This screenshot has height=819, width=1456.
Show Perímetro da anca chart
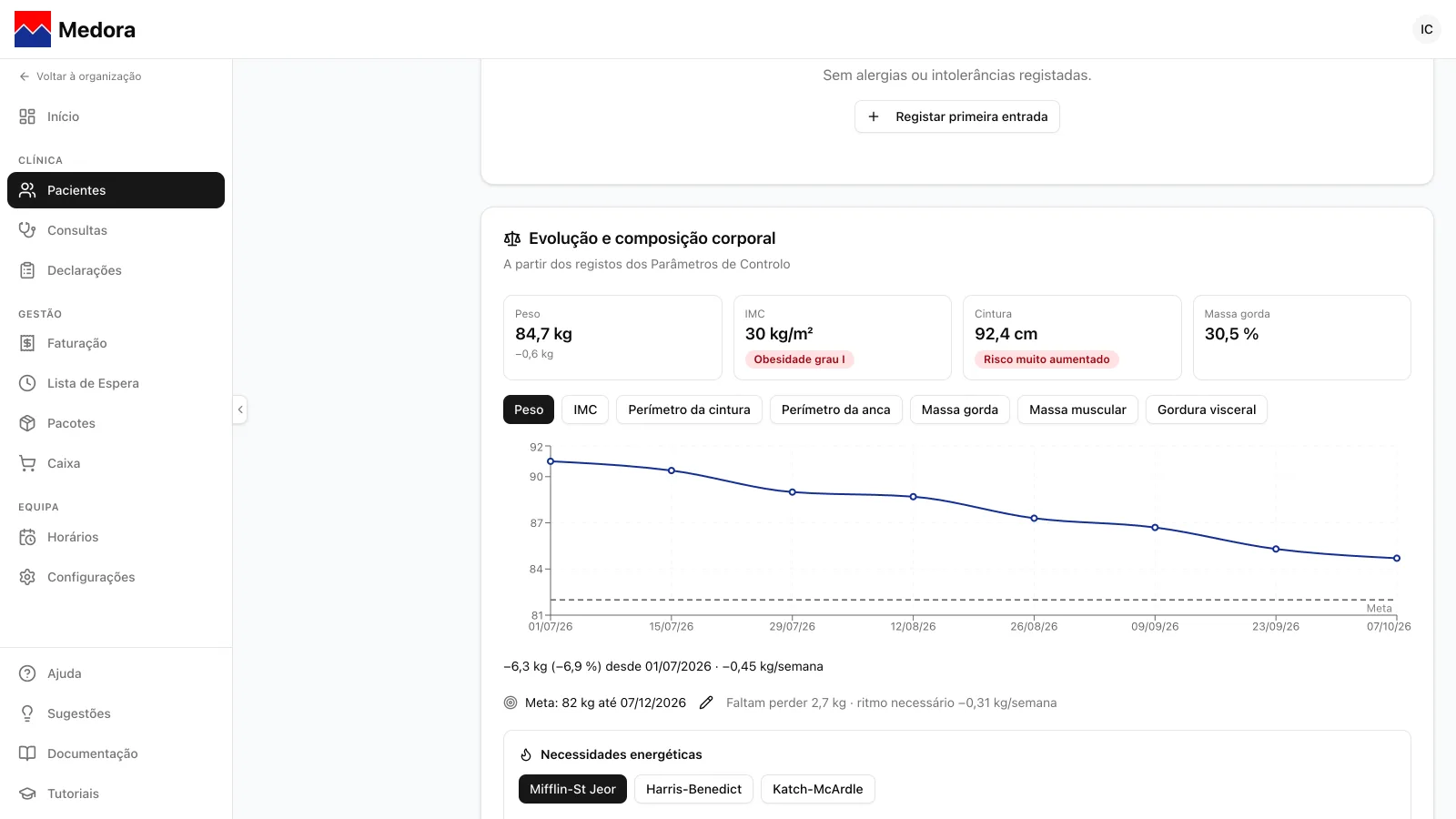[836, 409]
